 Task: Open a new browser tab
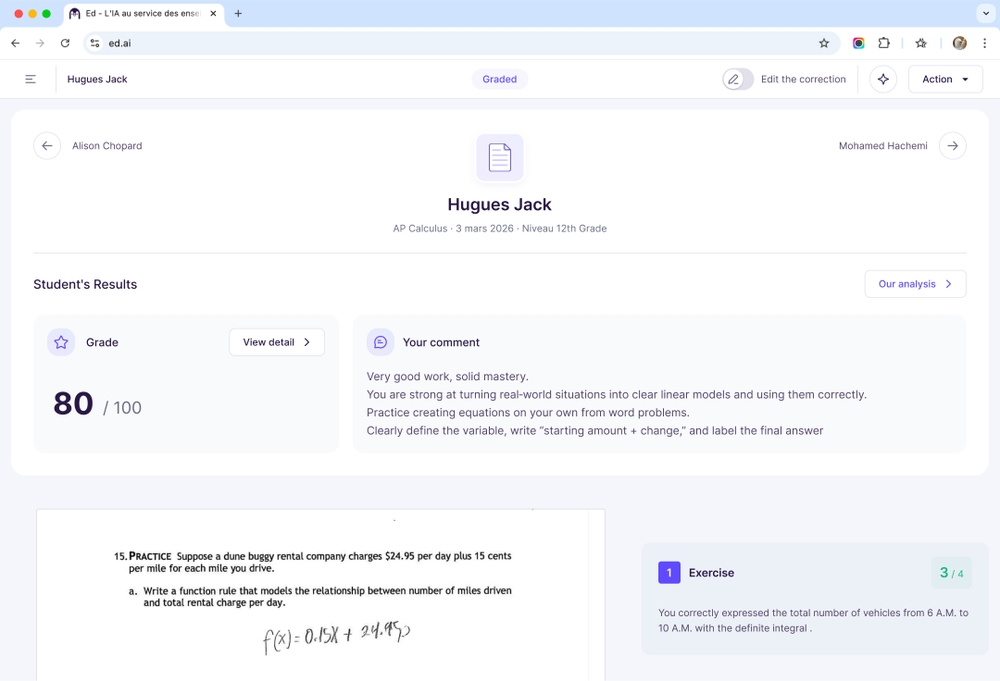click(238, 13)
